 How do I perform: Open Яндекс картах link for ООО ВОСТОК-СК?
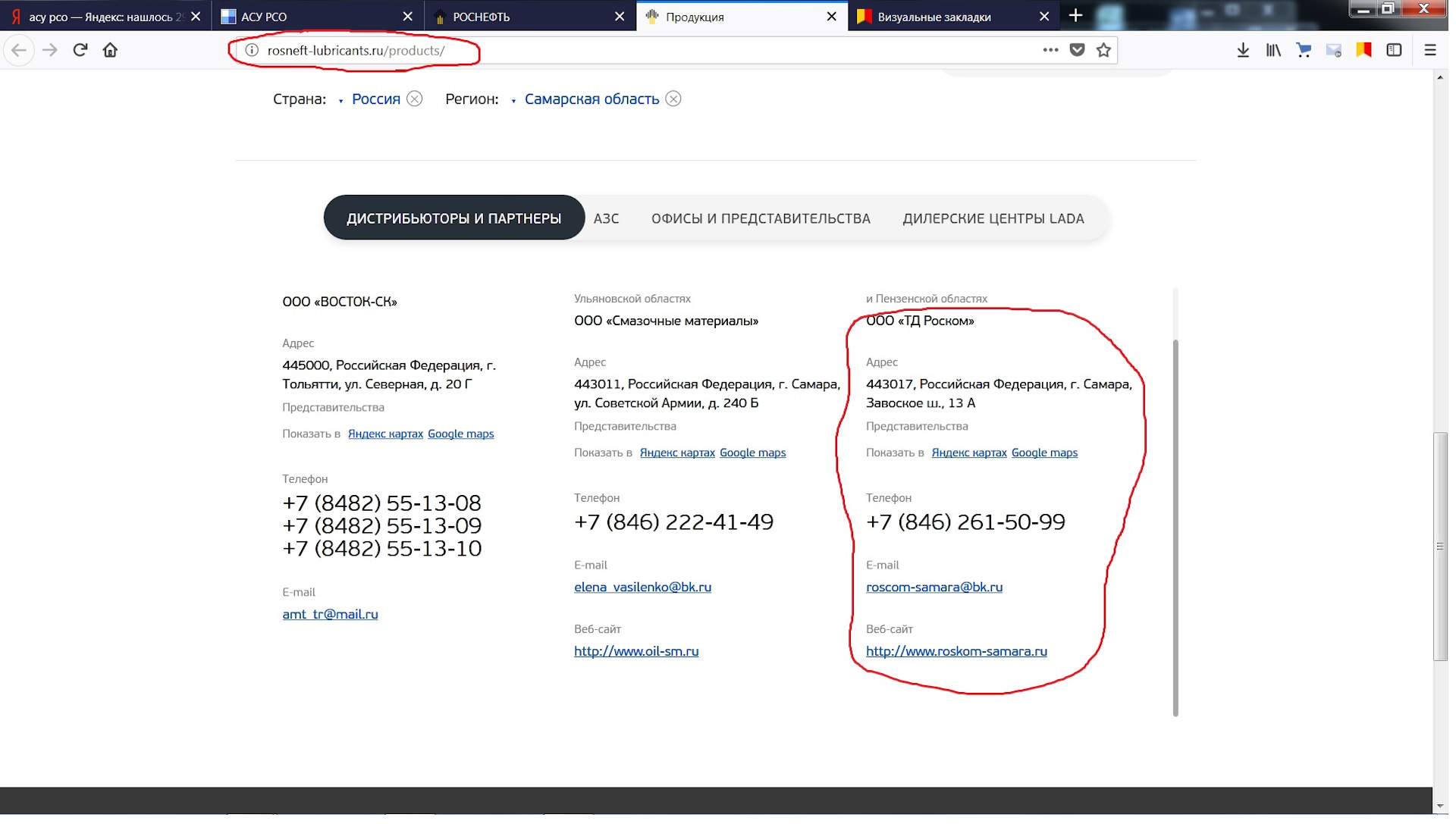tap(385, 434)
